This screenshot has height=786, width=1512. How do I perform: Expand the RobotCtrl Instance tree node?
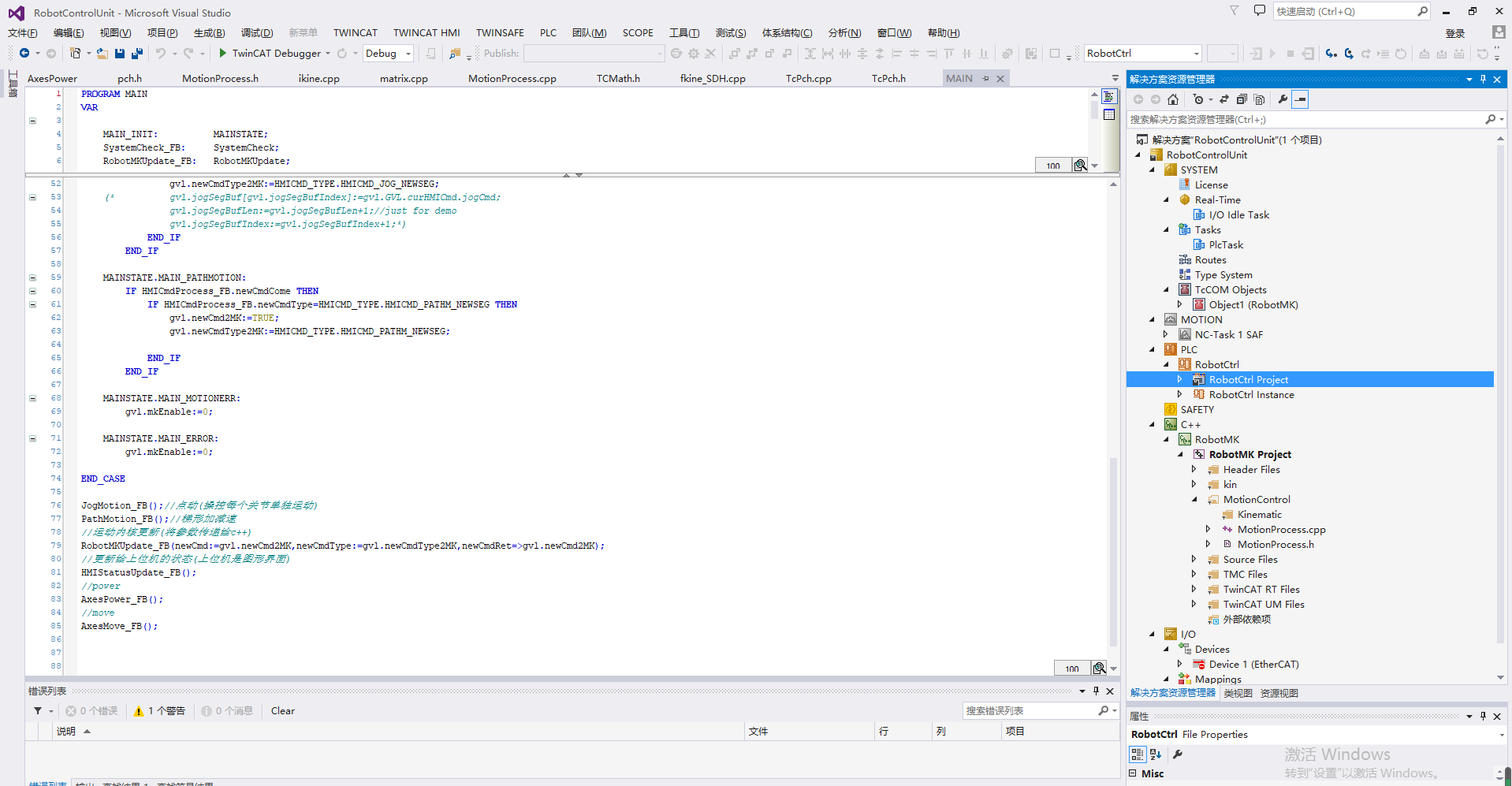point(1180,394)
